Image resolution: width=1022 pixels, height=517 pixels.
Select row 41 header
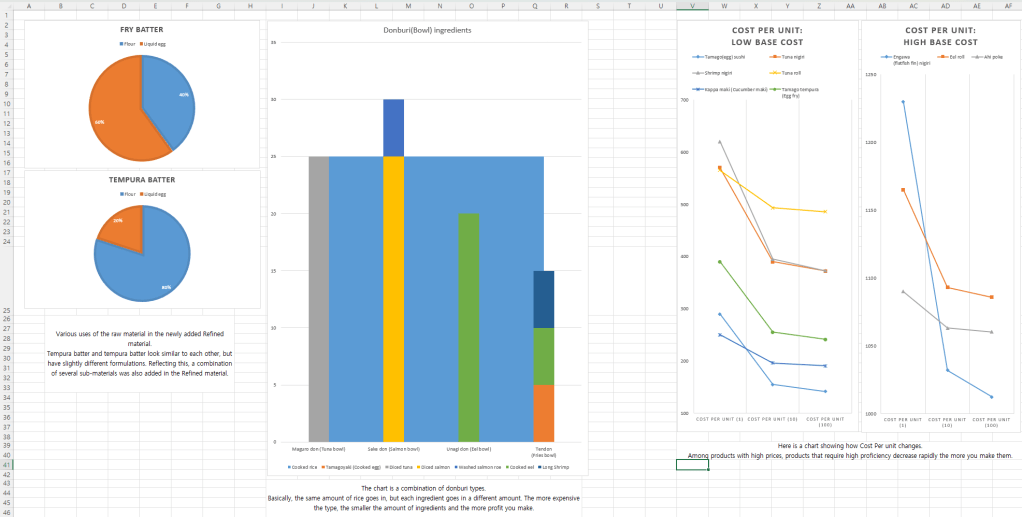tap(6, 465)
